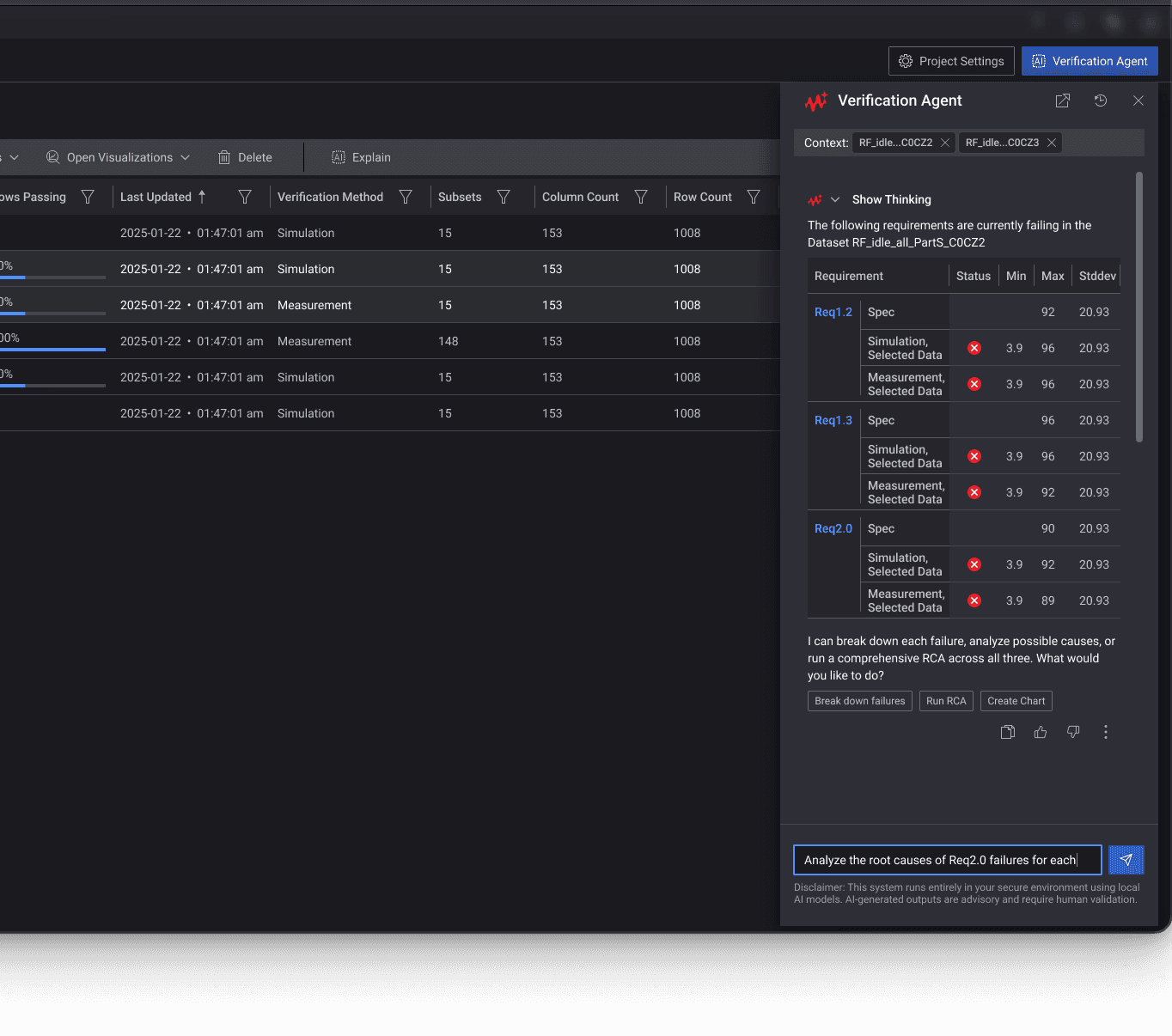Select the row with 148 subsets
1172x1036 pixels.
pos(390,341)
